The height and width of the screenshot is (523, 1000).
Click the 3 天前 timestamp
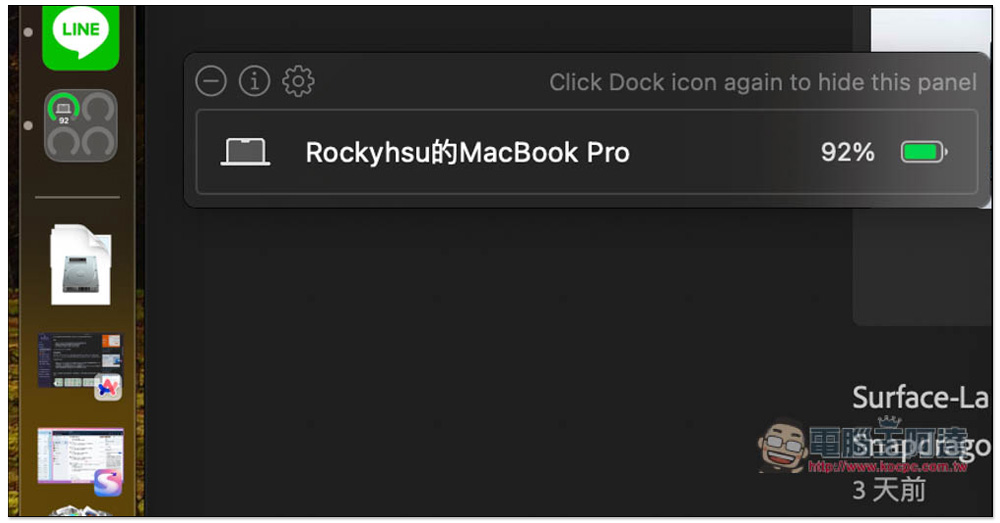pyautogui.click(x=889, y=489)
